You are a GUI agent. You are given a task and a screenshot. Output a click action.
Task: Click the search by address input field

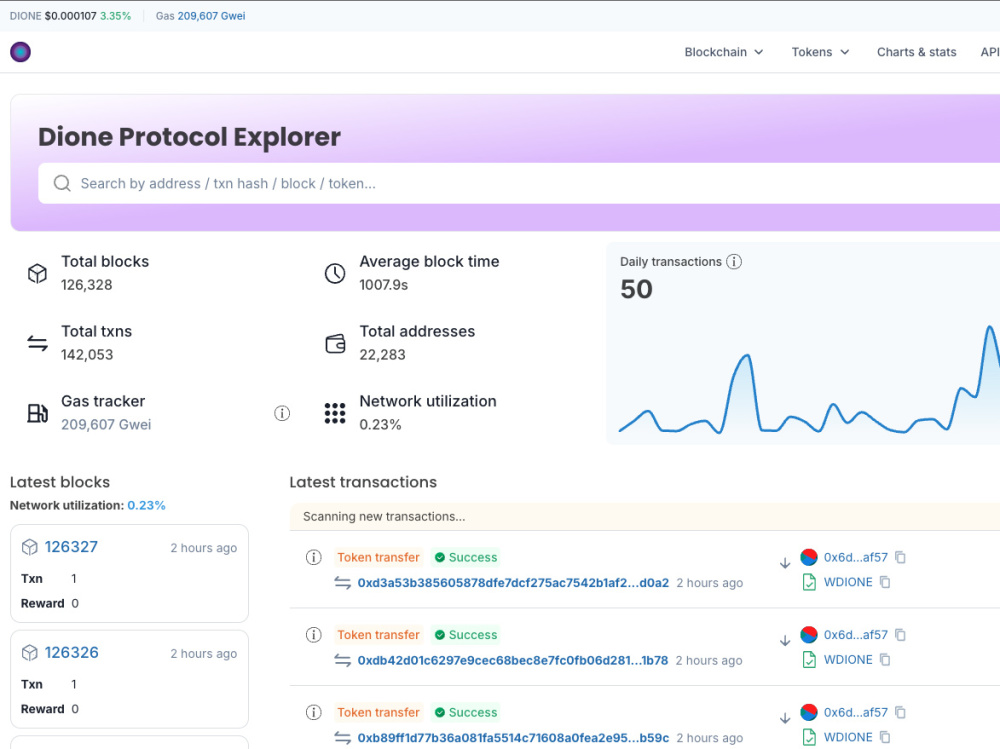coord(519,184)
